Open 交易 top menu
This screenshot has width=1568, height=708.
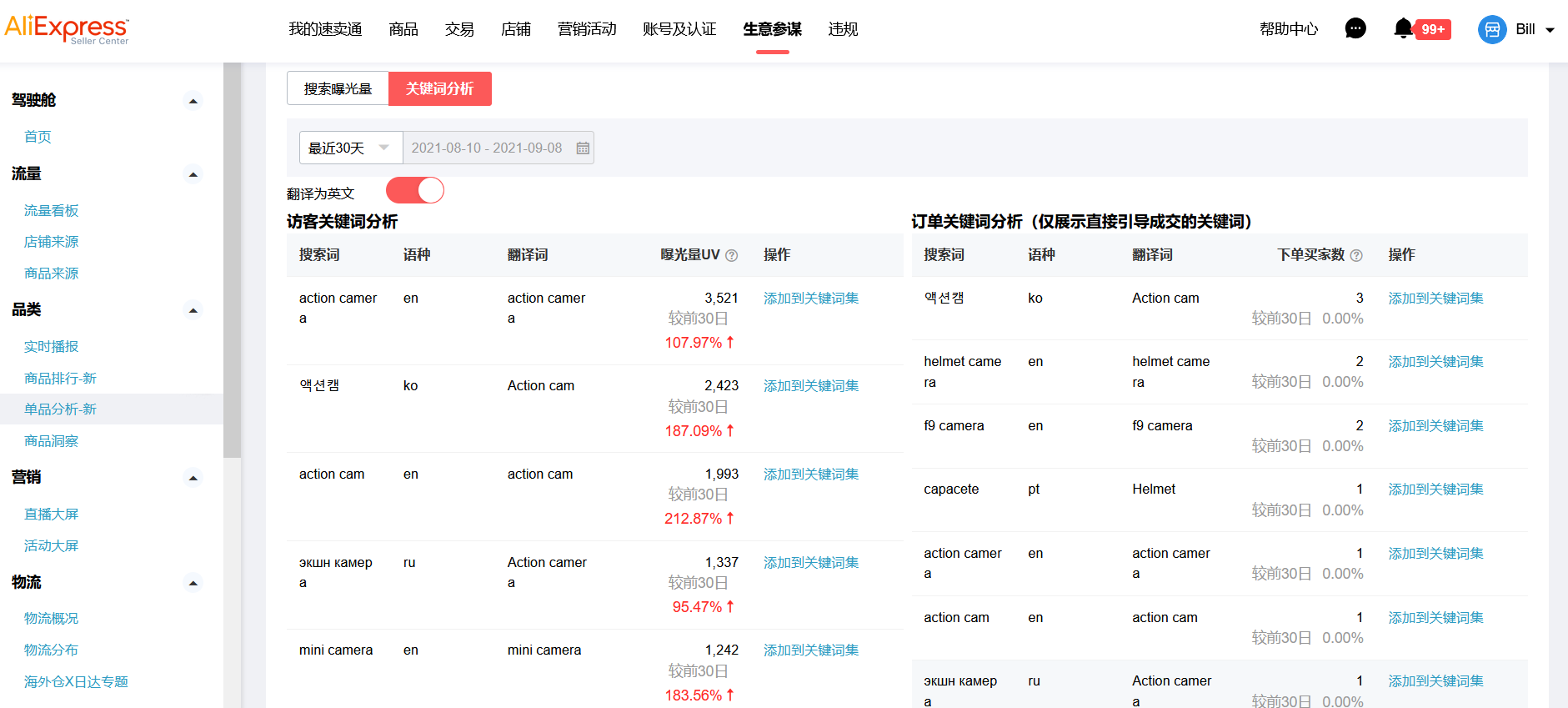(459, 29)
